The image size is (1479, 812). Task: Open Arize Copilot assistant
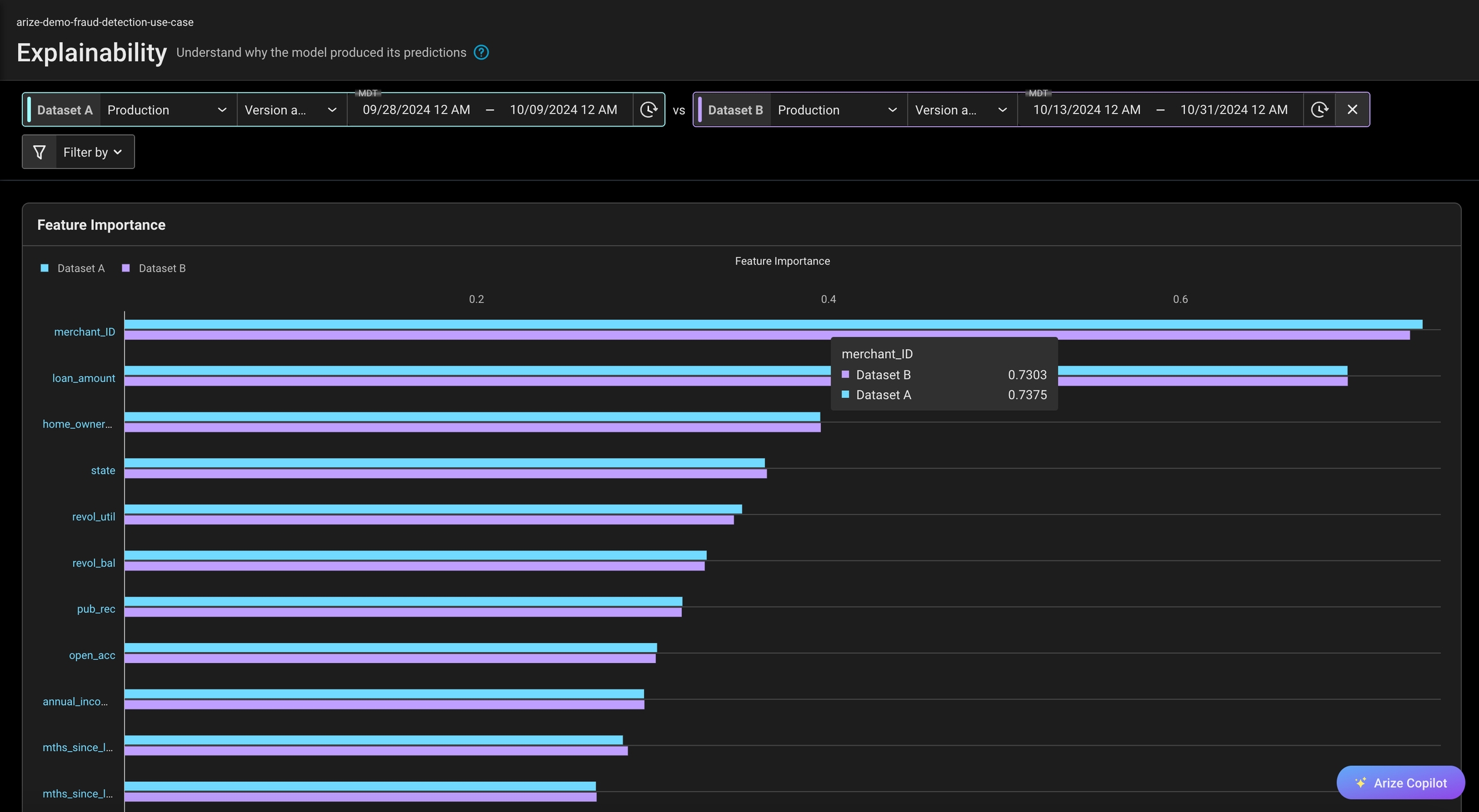(1401, 782)
